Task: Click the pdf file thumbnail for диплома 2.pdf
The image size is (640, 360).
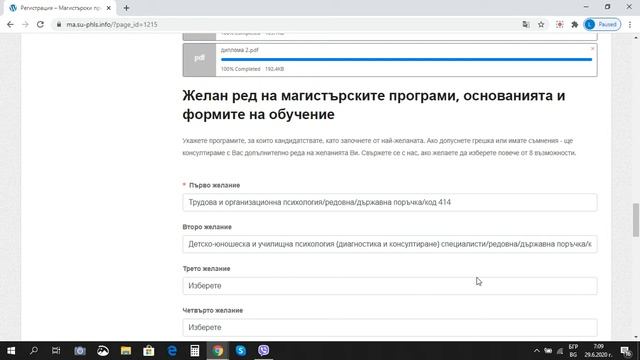Action: tap(199, 60)
